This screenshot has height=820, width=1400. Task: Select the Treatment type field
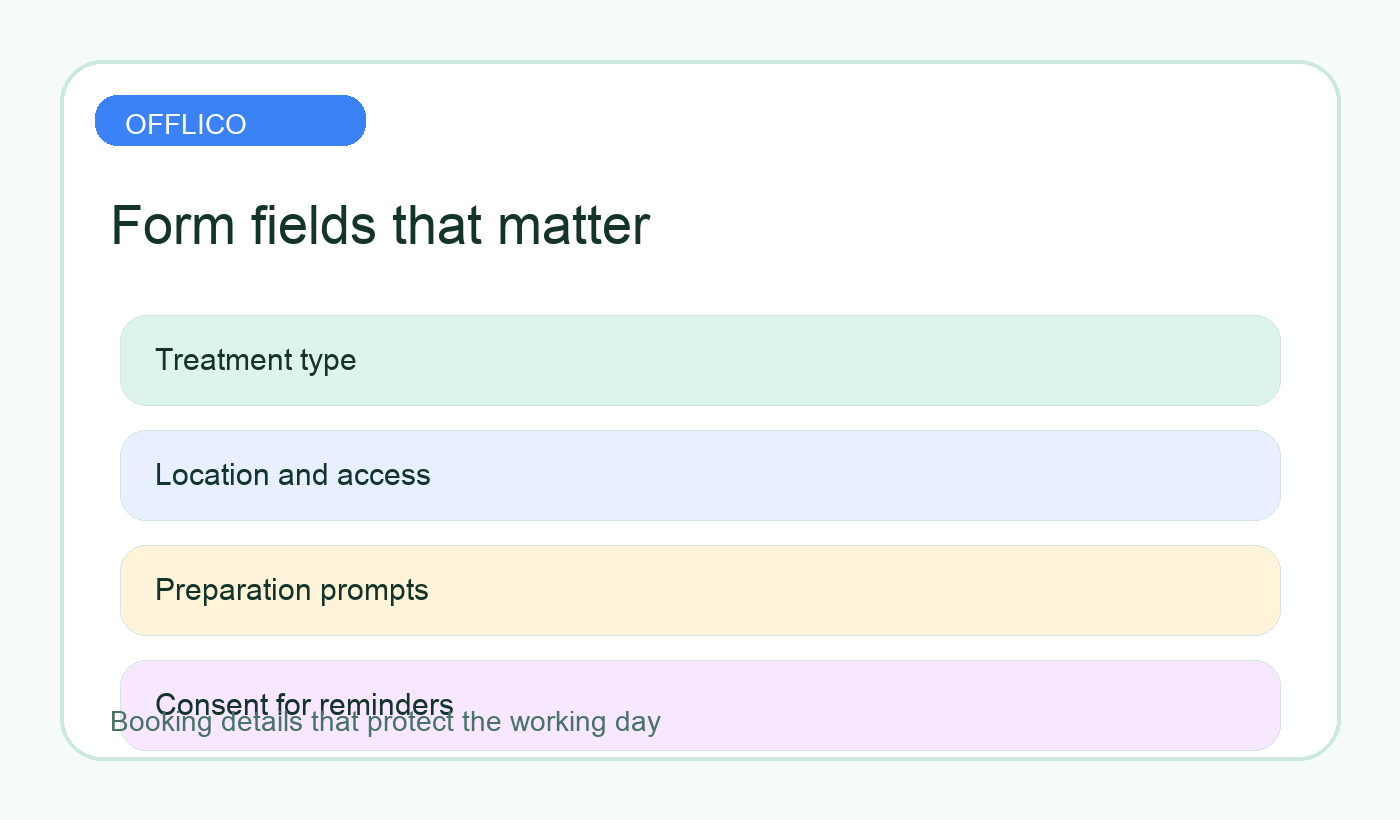700,360
